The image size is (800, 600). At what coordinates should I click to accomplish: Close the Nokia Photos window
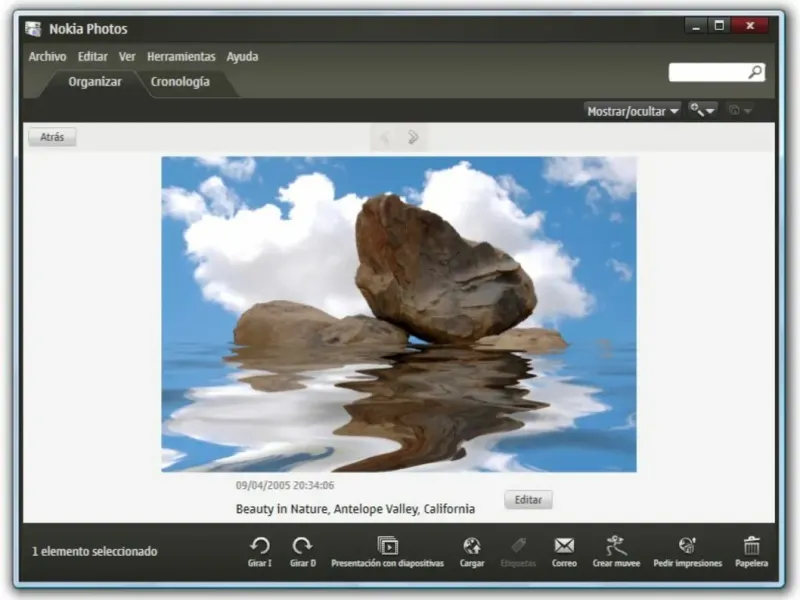[x=749, y=26]
